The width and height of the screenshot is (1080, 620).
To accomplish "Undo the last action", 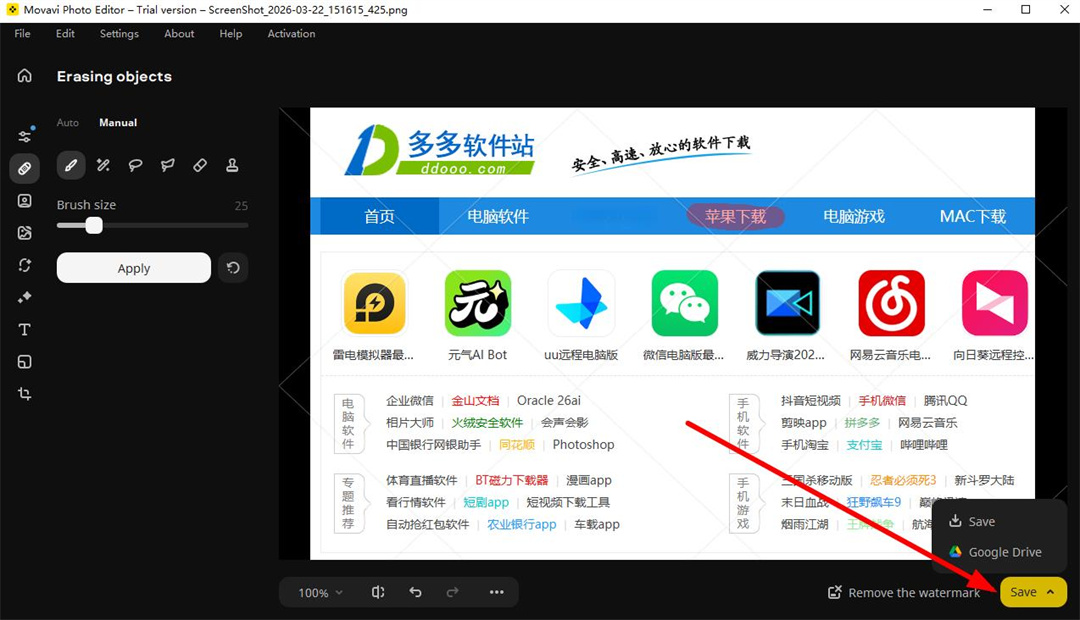I will click(415, 592).
